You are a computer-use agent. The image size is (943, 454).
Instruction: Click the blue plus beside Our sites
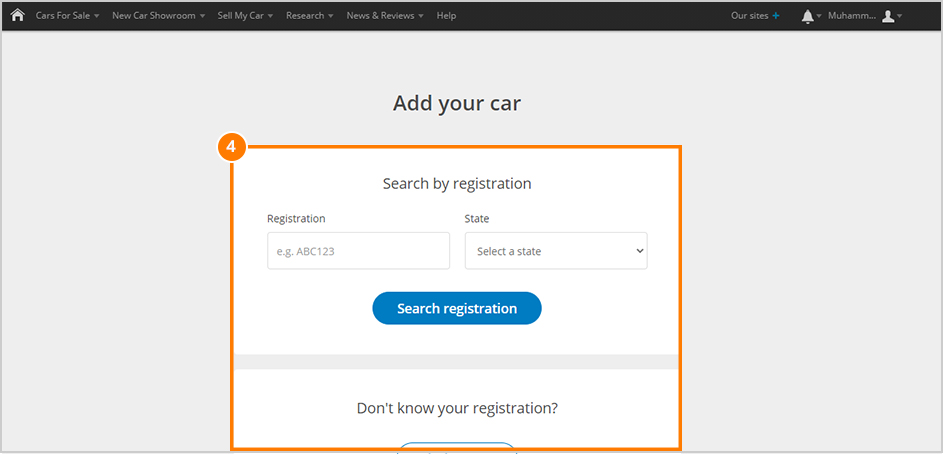776,16
